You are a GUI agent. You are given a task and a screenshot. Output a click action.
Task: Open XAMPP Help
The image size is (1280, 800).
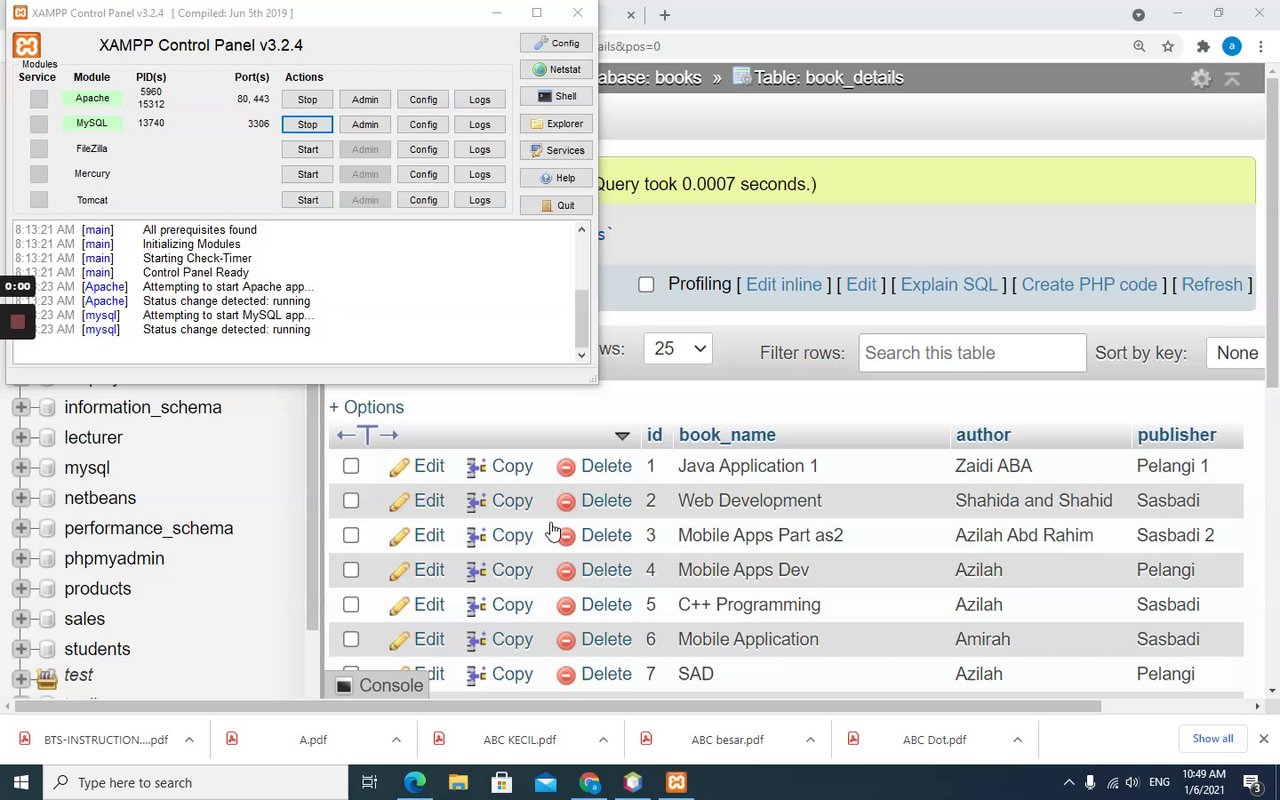click(x=556, y=178)
